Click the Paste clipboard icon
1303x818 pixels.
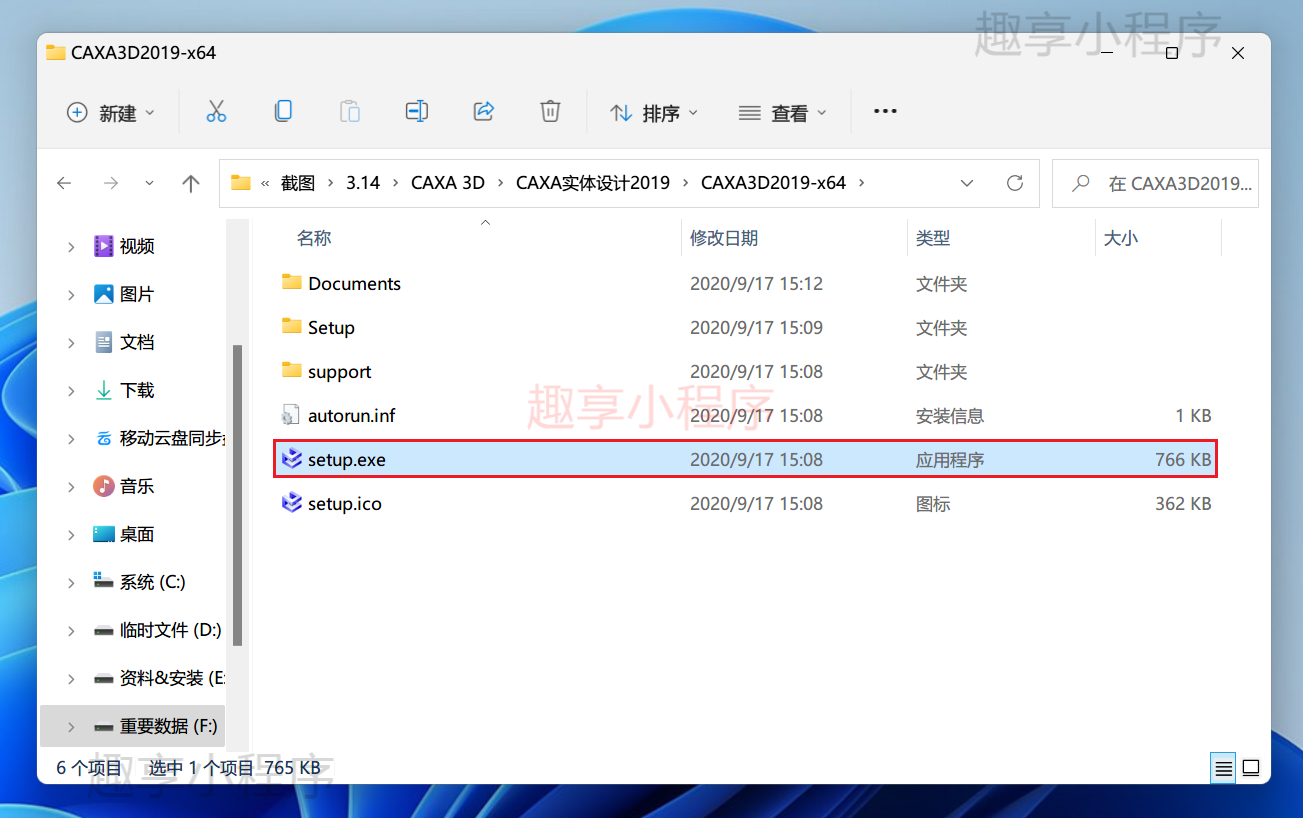click(x=350, y=112)
